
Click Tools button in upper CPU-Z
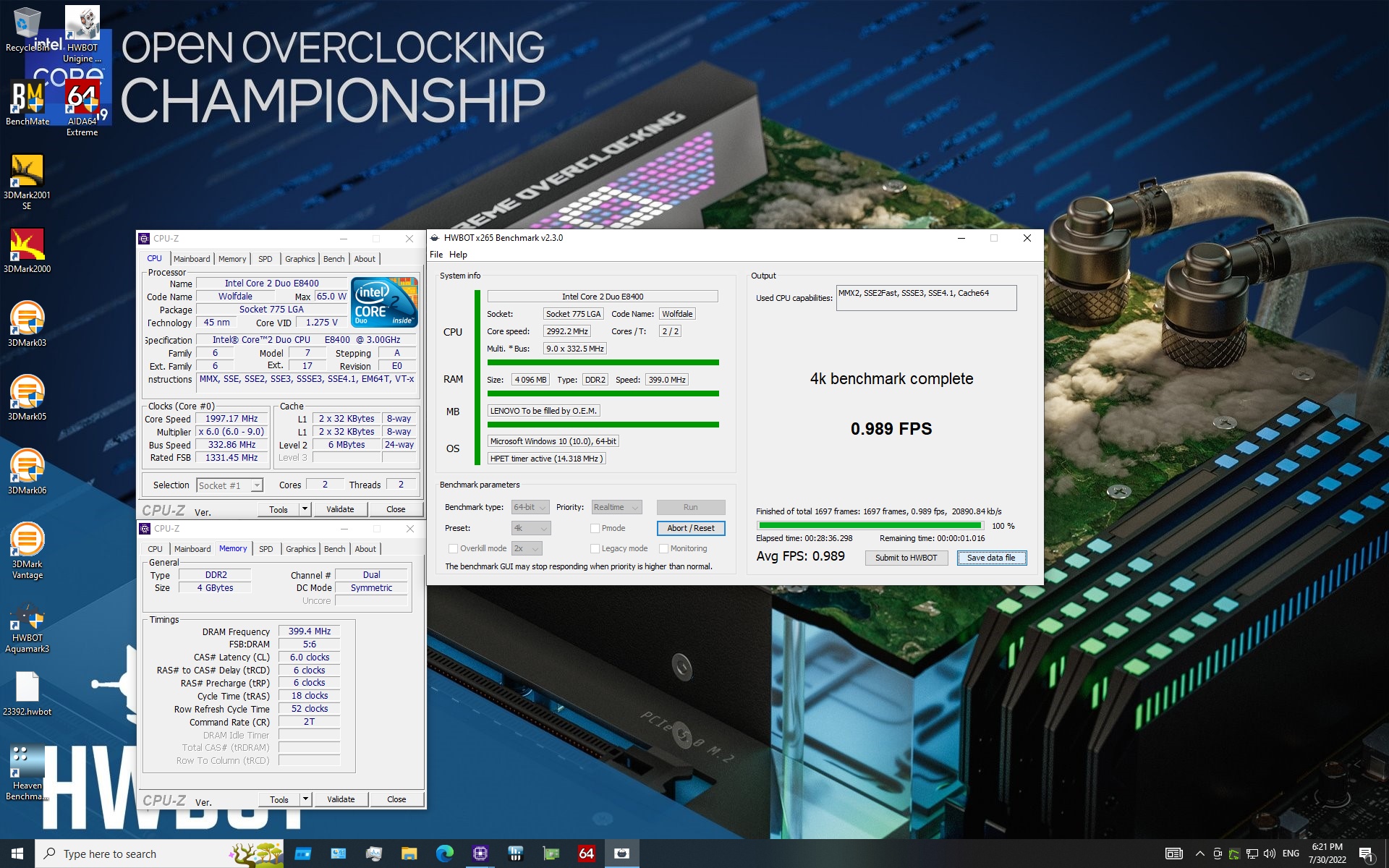pos(279,509)
